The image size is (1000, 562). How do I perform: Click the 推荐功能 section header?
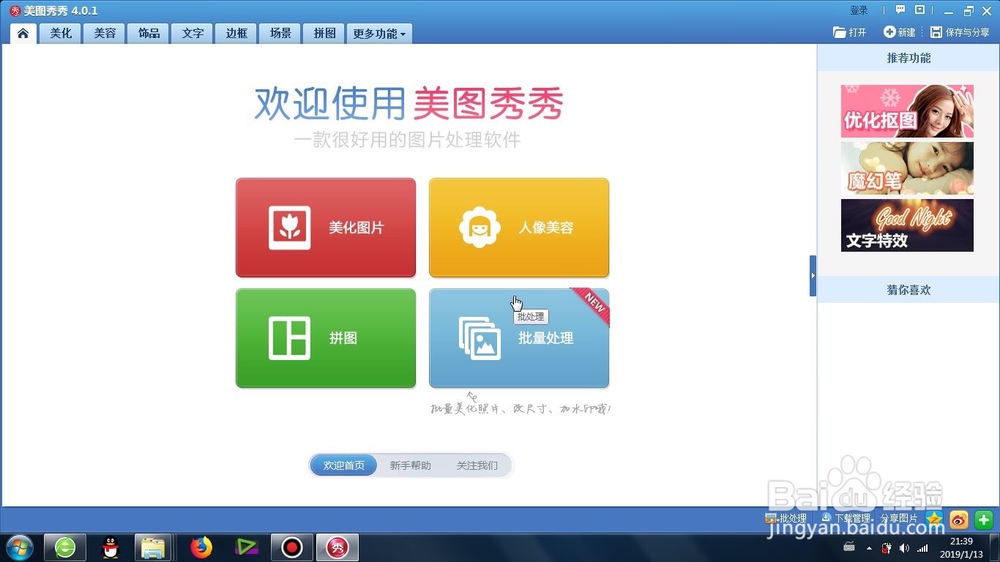[909, 58]
